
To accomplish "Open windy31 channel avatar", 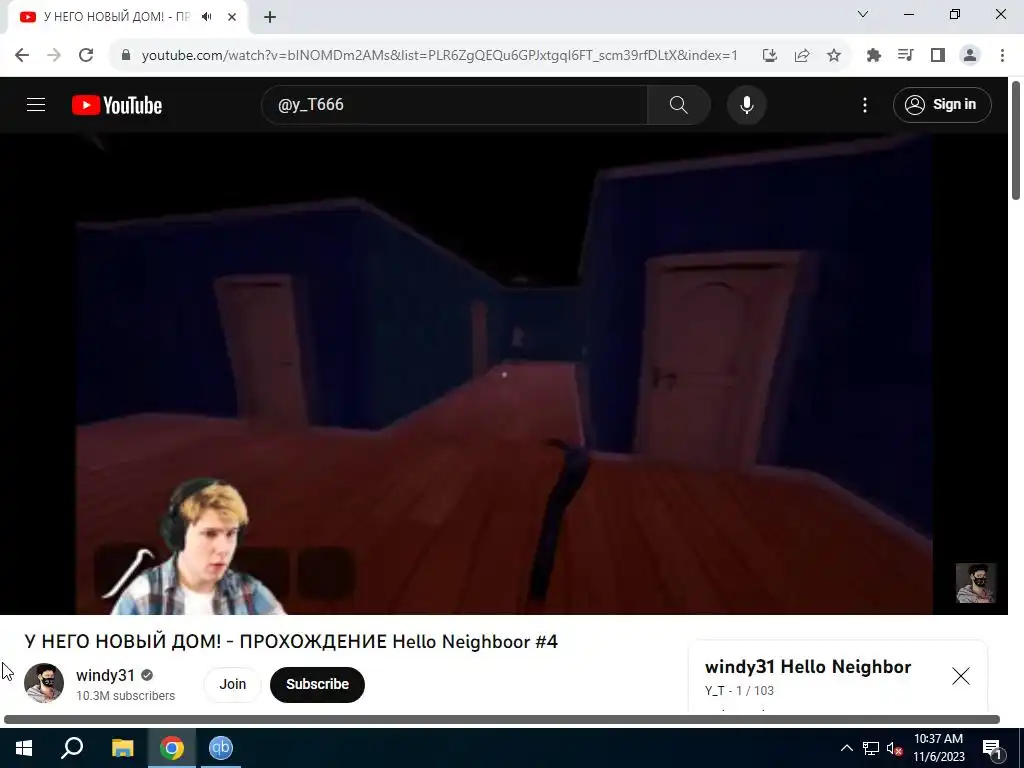I will click(x=44, y=683).
